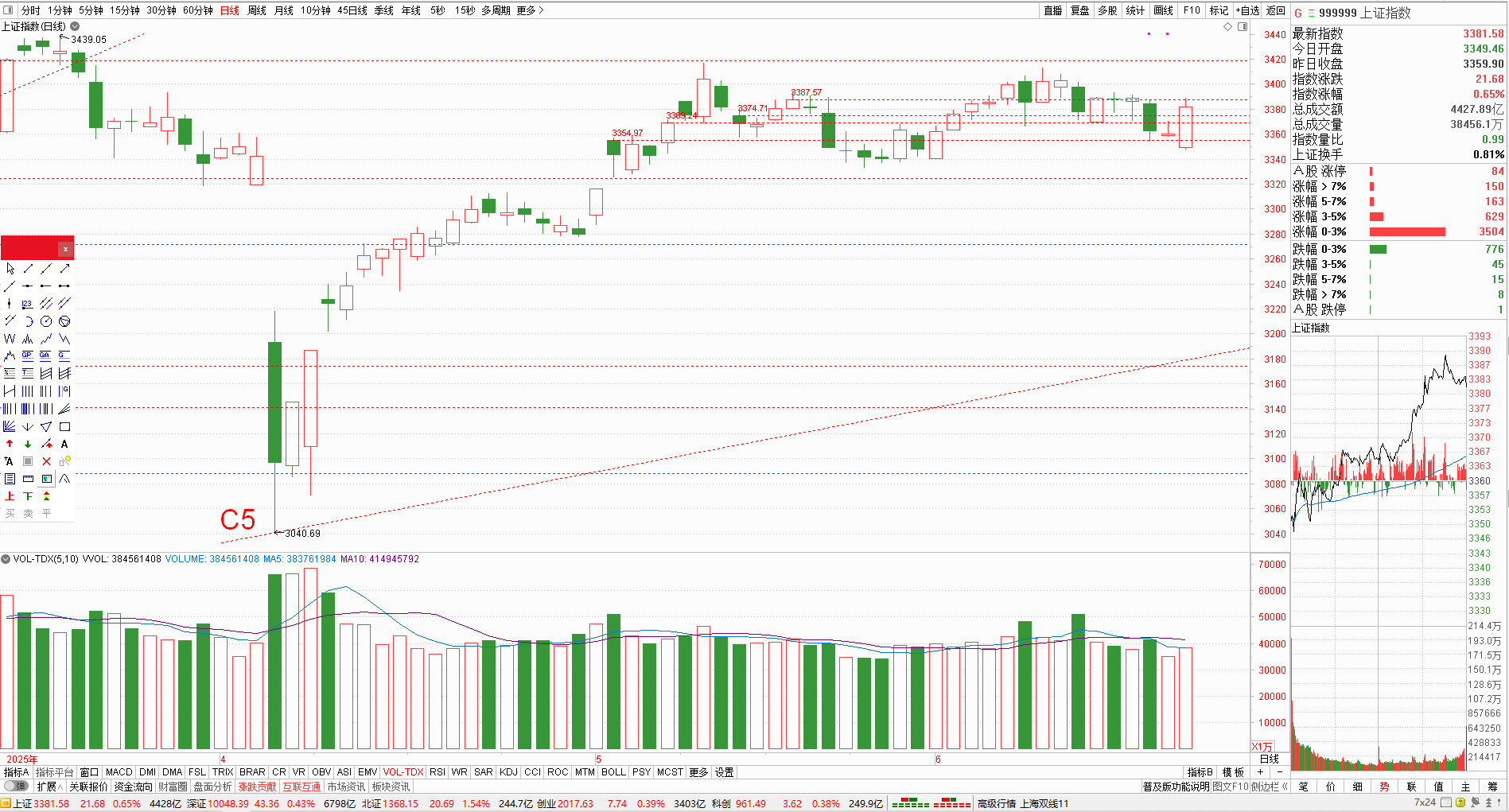Viewport: 1509px width, 812px height.
Task: Close the drawing tools palette
Action: (x=65, y=250)
